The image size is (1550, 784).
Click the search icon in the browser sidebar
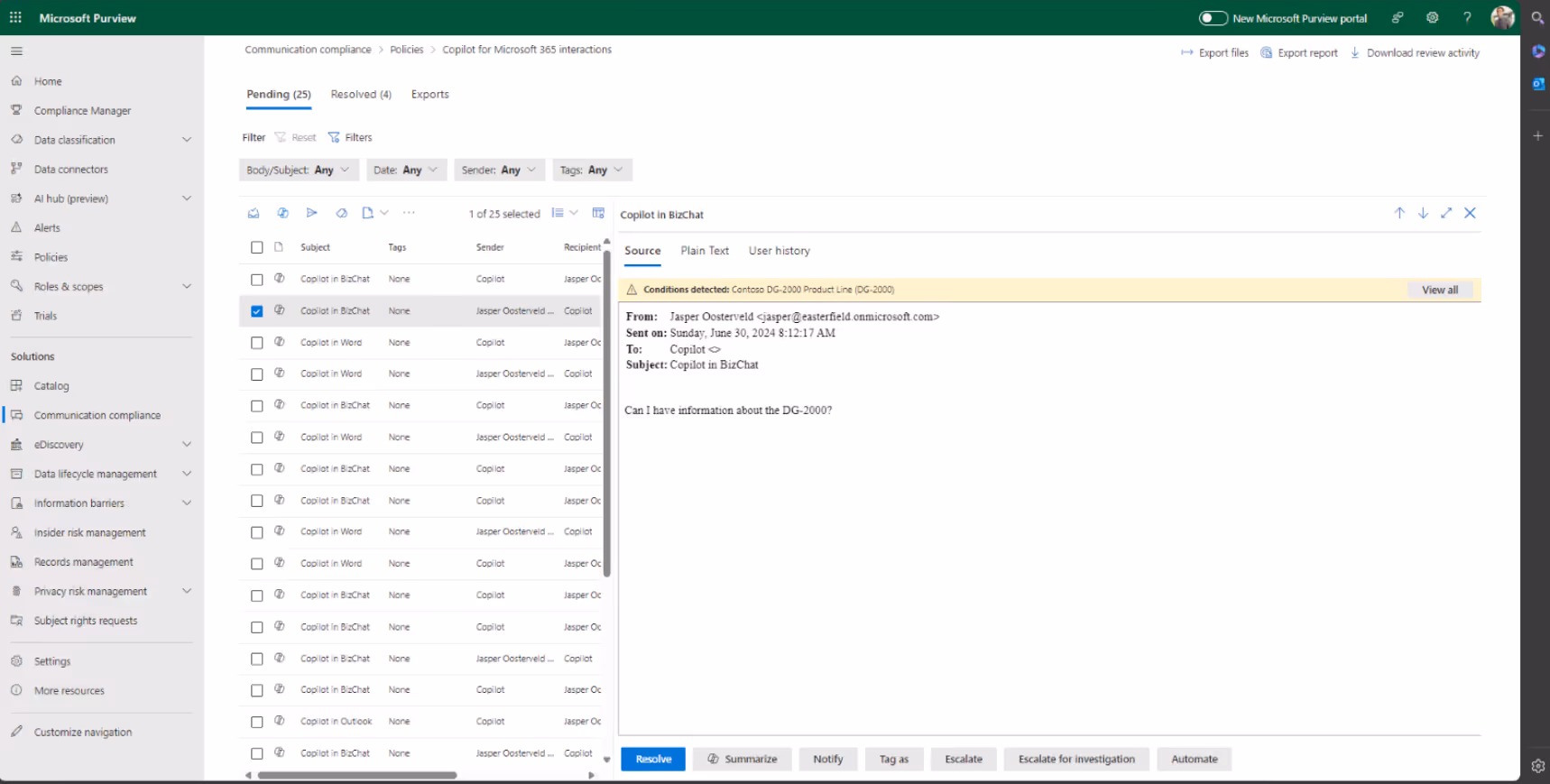pos(1538,17)
